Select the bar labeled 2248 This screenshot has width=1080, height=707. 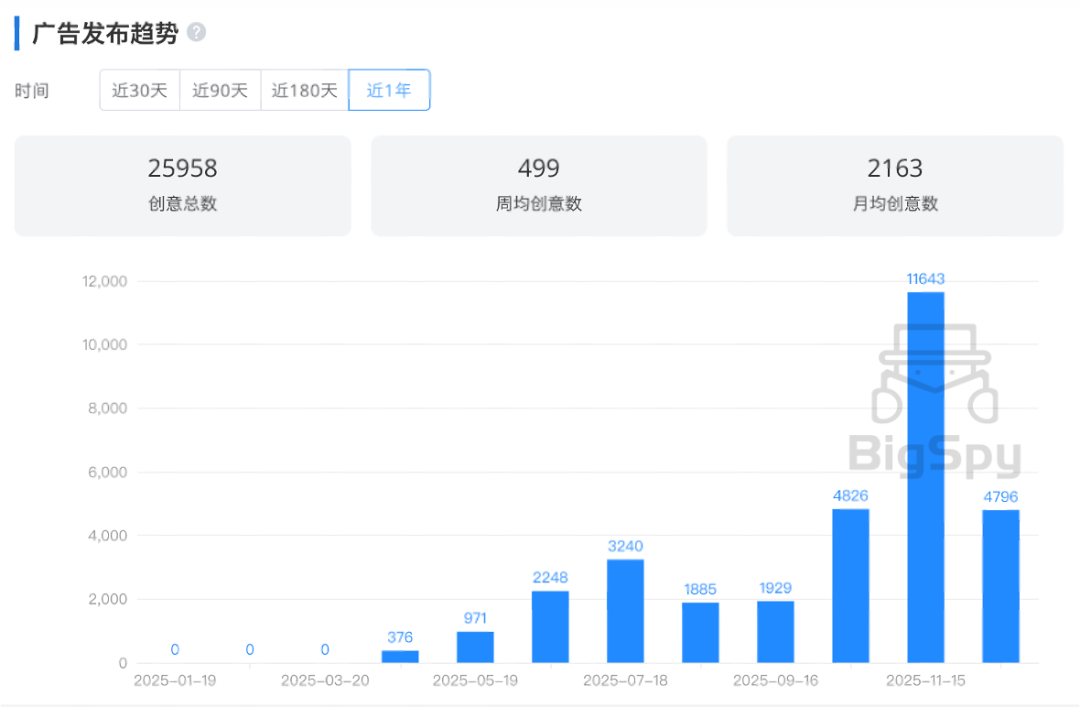(x=550, y=627)
